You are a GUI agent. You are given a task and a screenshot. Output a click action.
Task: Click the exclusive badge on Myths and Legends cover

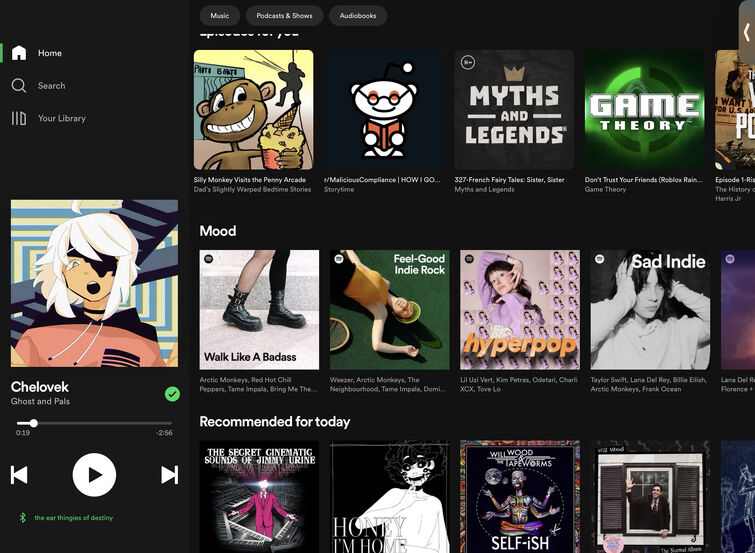coord(468,62)
